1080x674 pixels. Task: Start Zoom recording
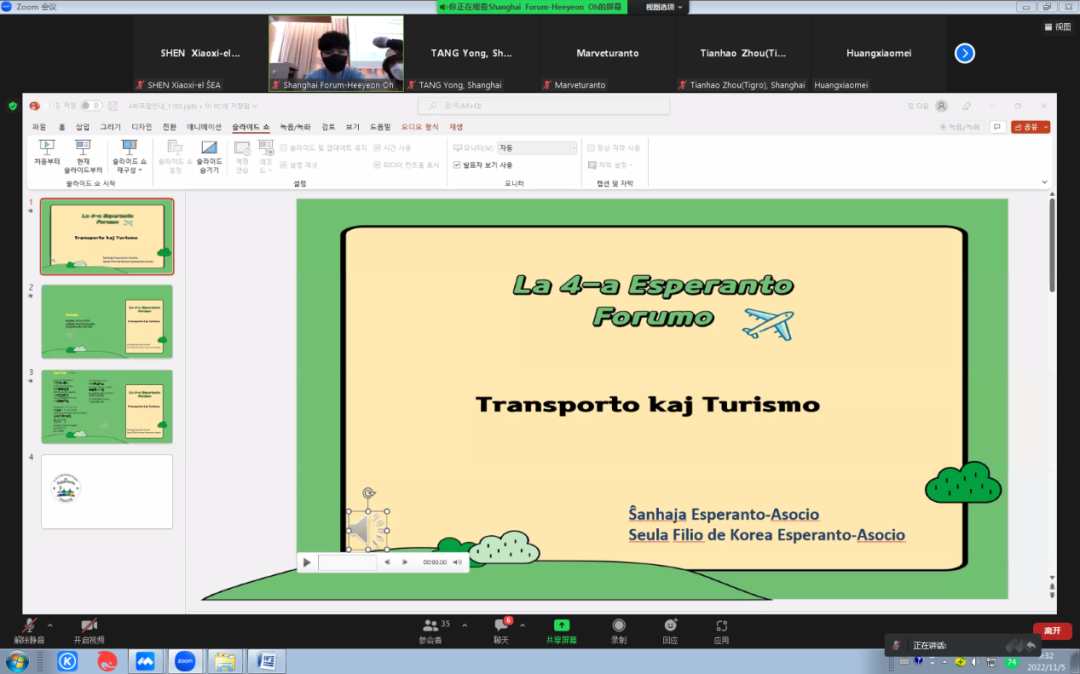(619, 630)
